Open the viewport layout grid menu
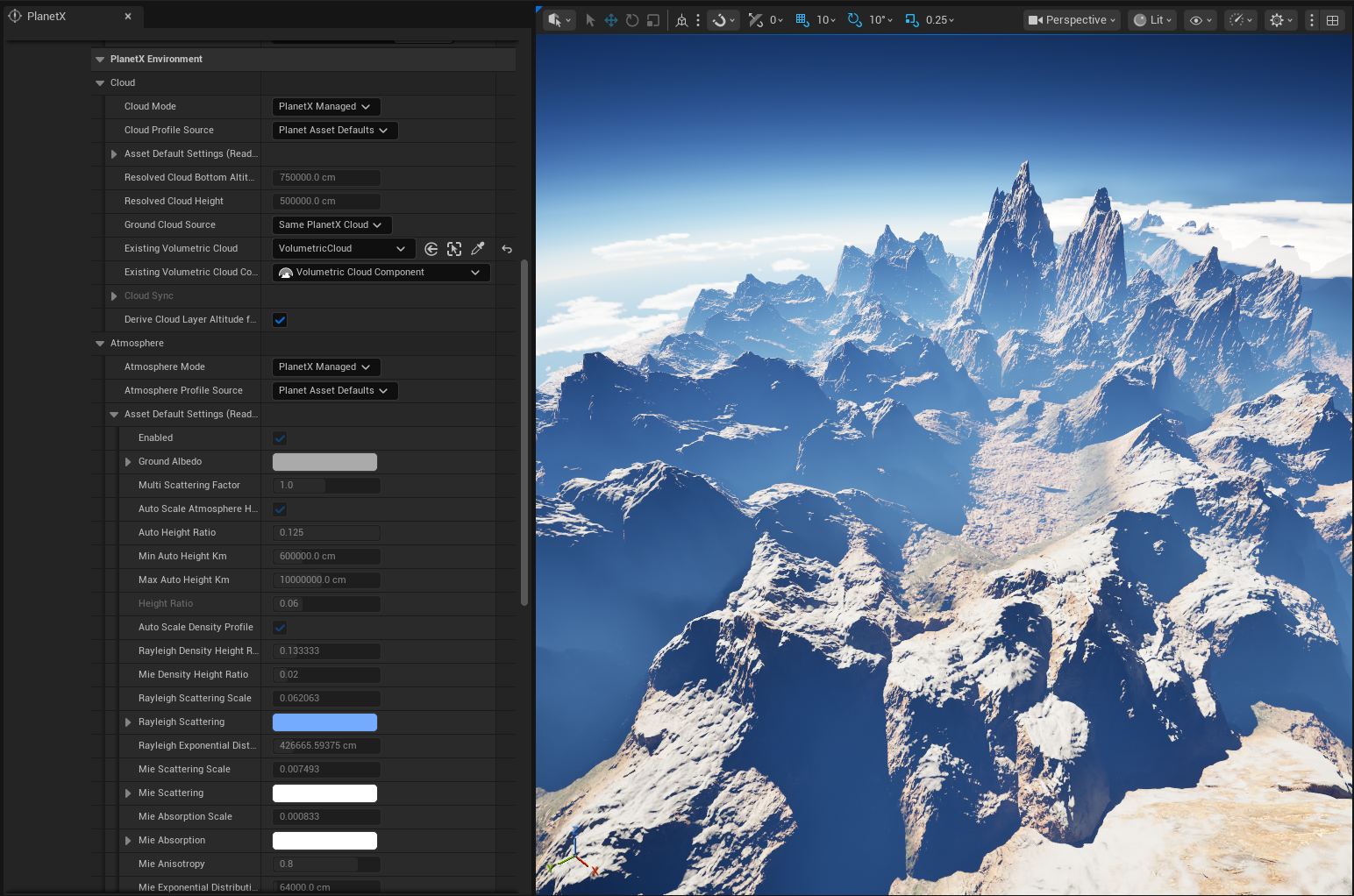1354x896 pixels. (1332, 20)
